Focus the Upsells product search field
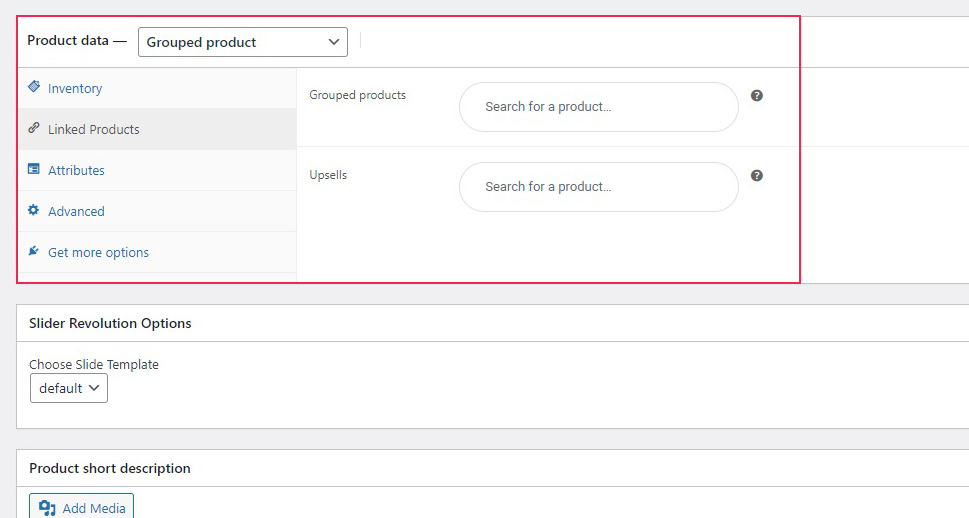Screen dimensions: 969x518 [x=599, y=187]
